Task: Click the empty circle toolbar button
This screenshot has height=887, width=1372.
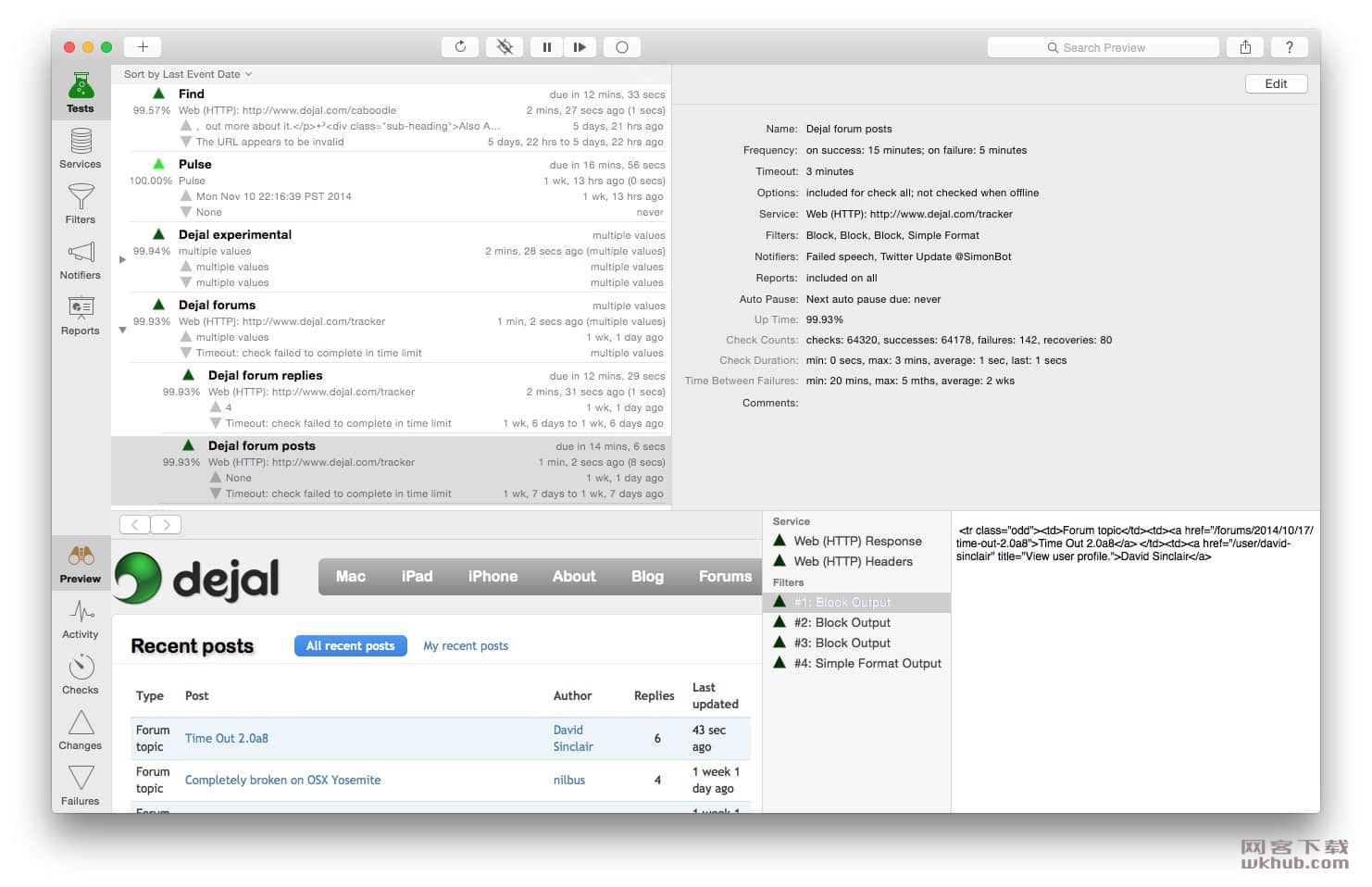Action: click(x=622, y=46)
